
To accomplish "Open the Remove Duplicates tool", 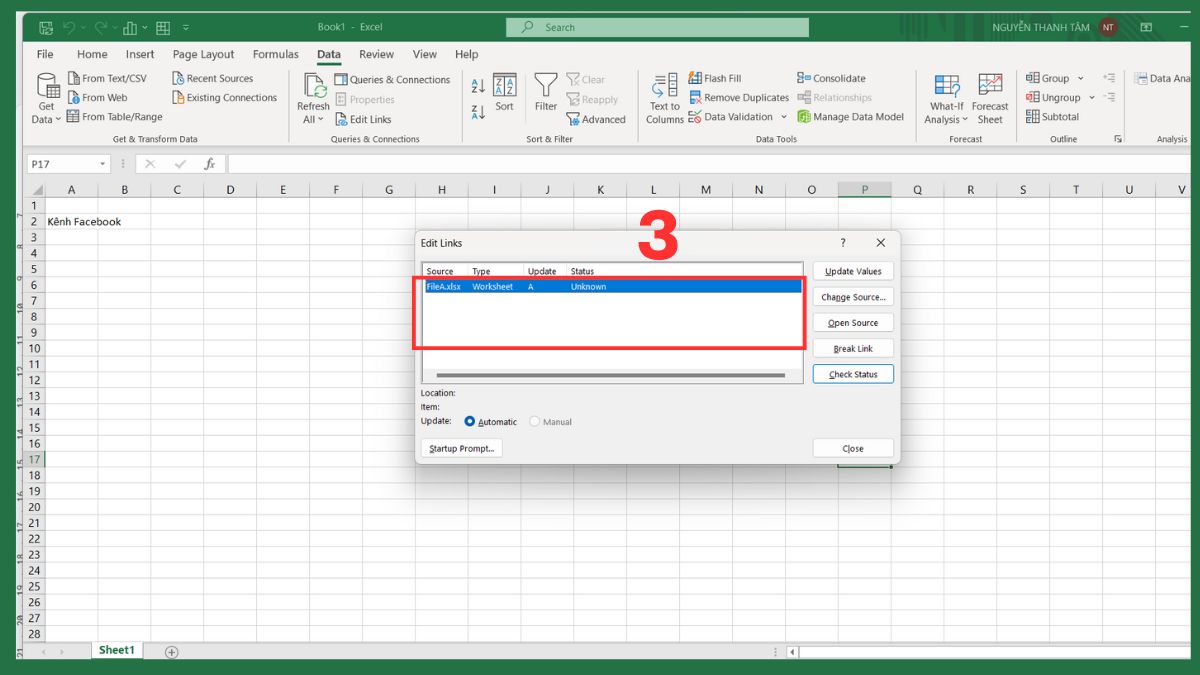I will (x=739, y=97).
